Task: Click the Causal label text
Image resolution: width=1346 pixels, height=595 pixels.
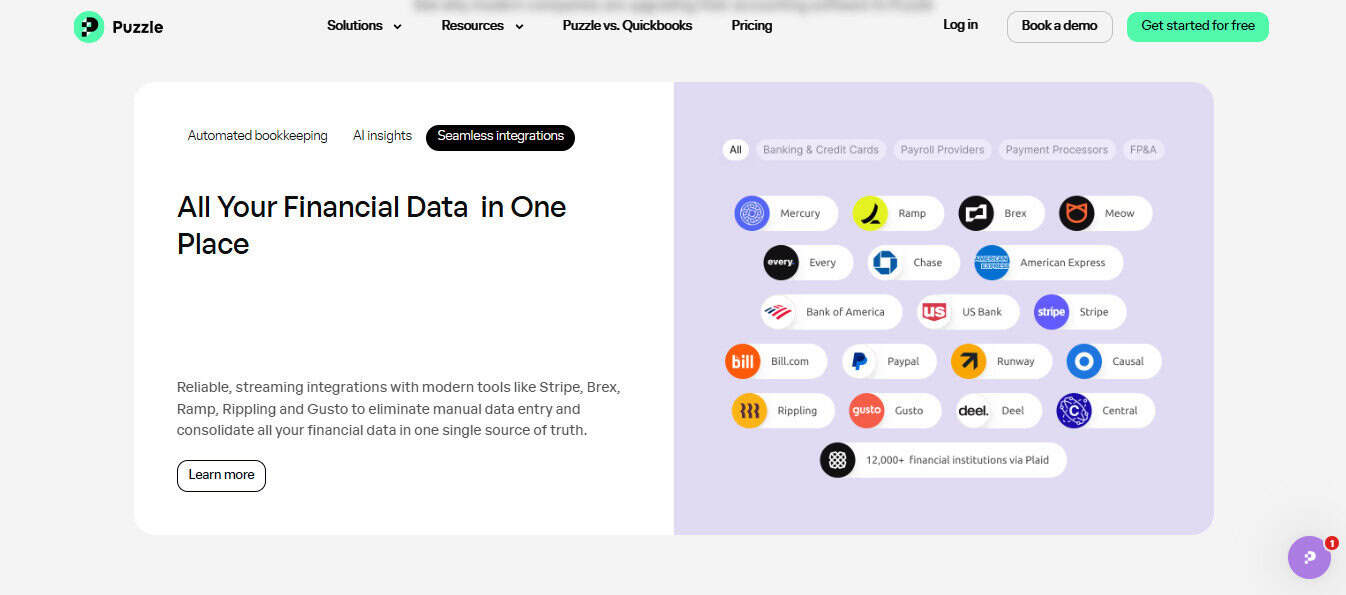Action: click(1128, 361)
